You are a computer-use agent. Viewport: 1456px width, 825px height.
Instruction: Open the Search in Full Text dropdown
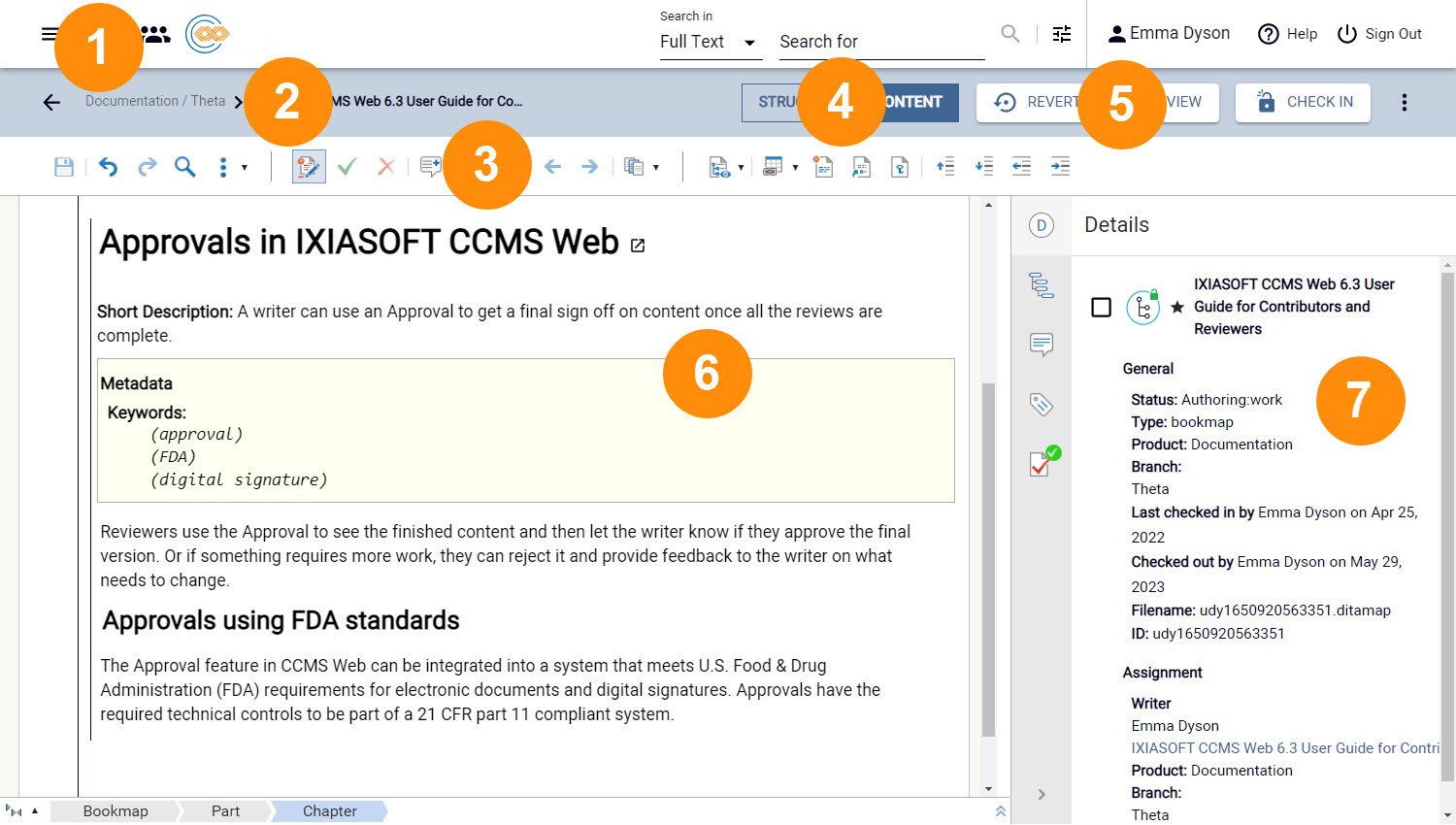(x=709, y=42)
